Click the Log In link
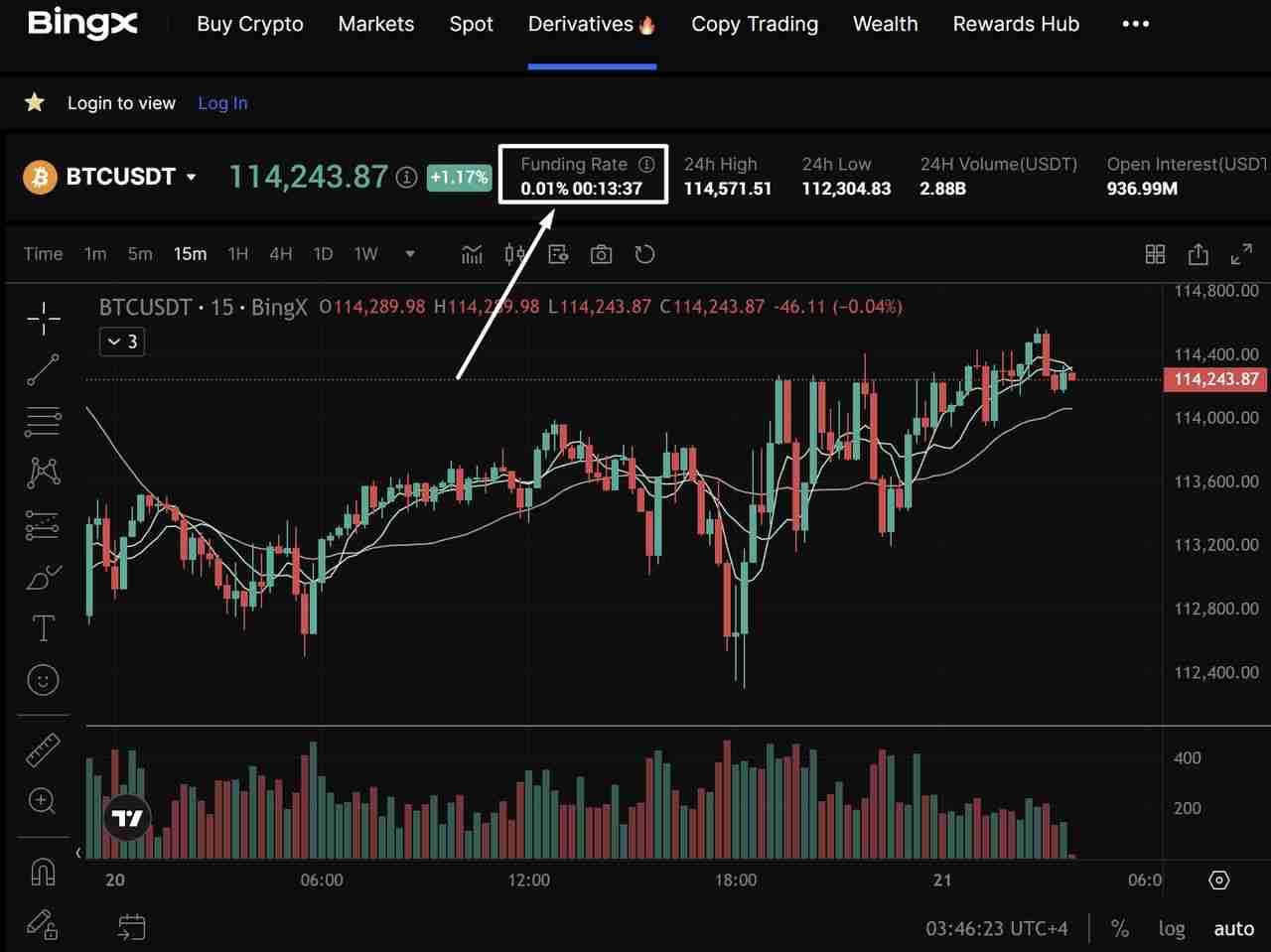The height and width of the screenshot is (952, 1271). point(222,103)
